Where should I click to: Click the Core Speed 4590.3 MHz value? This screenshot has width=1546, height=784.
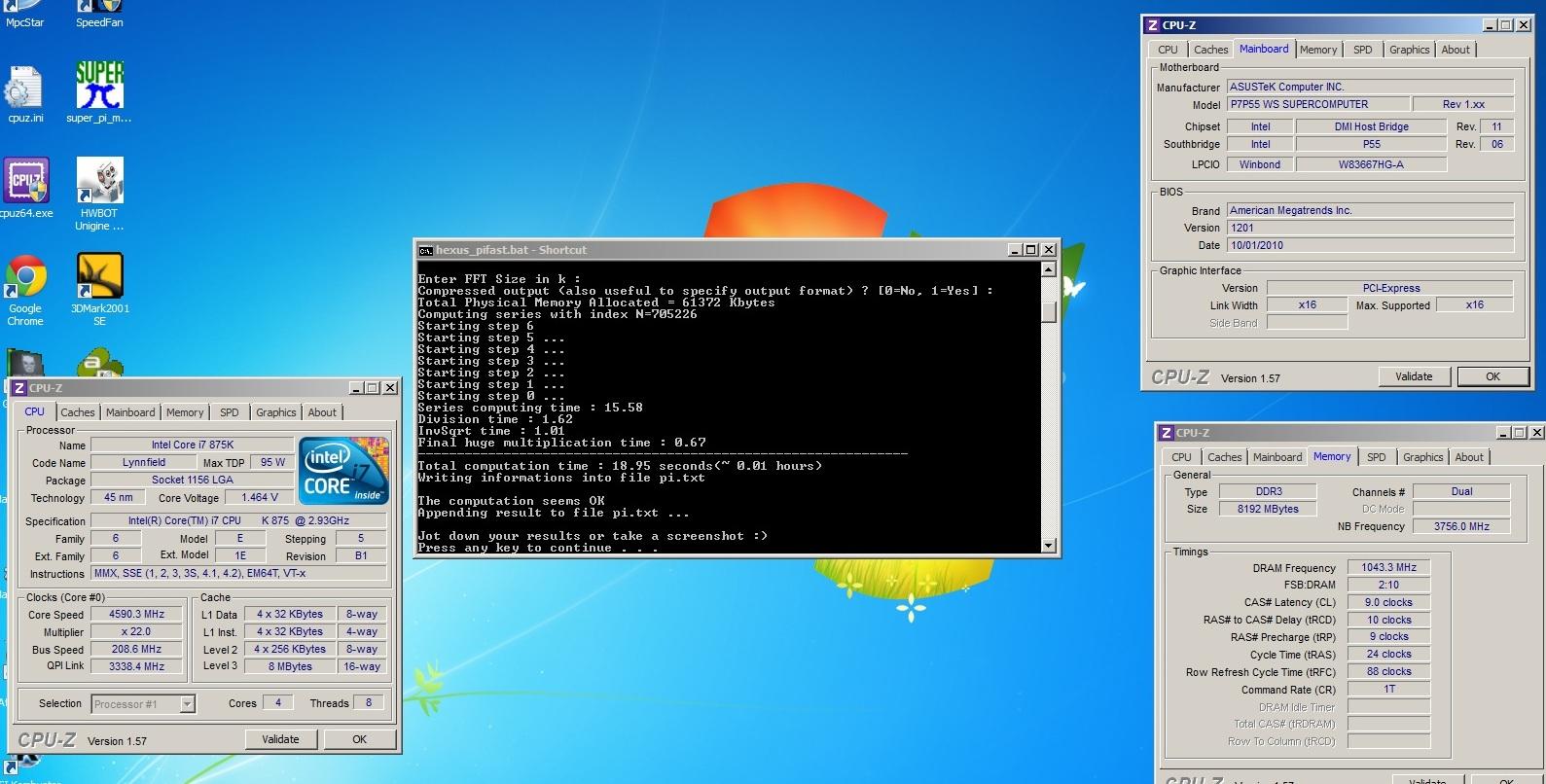click(137, 615)
